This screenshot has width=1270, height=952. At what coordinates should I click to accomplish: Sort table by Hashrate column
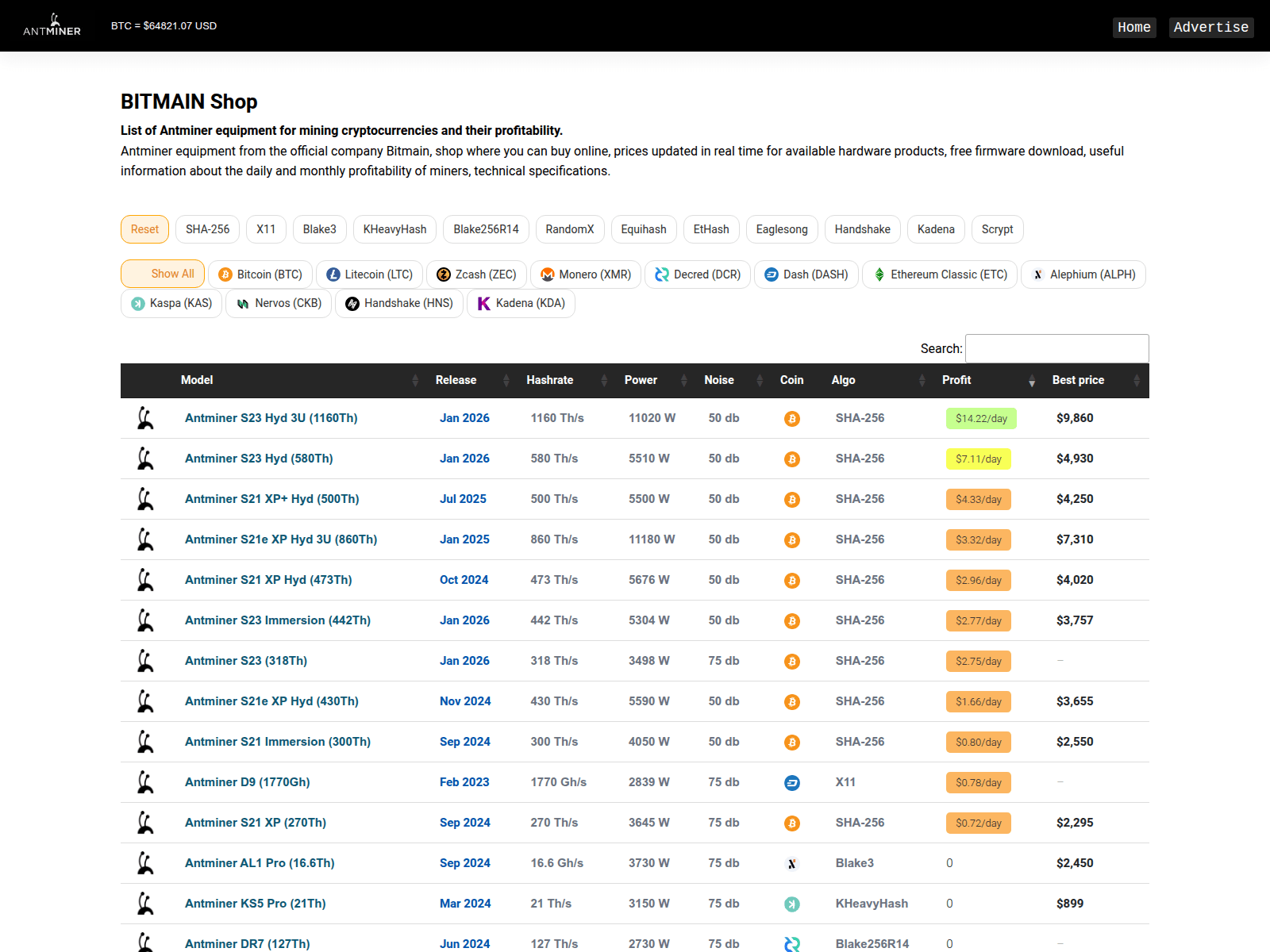tap(566, 380)
